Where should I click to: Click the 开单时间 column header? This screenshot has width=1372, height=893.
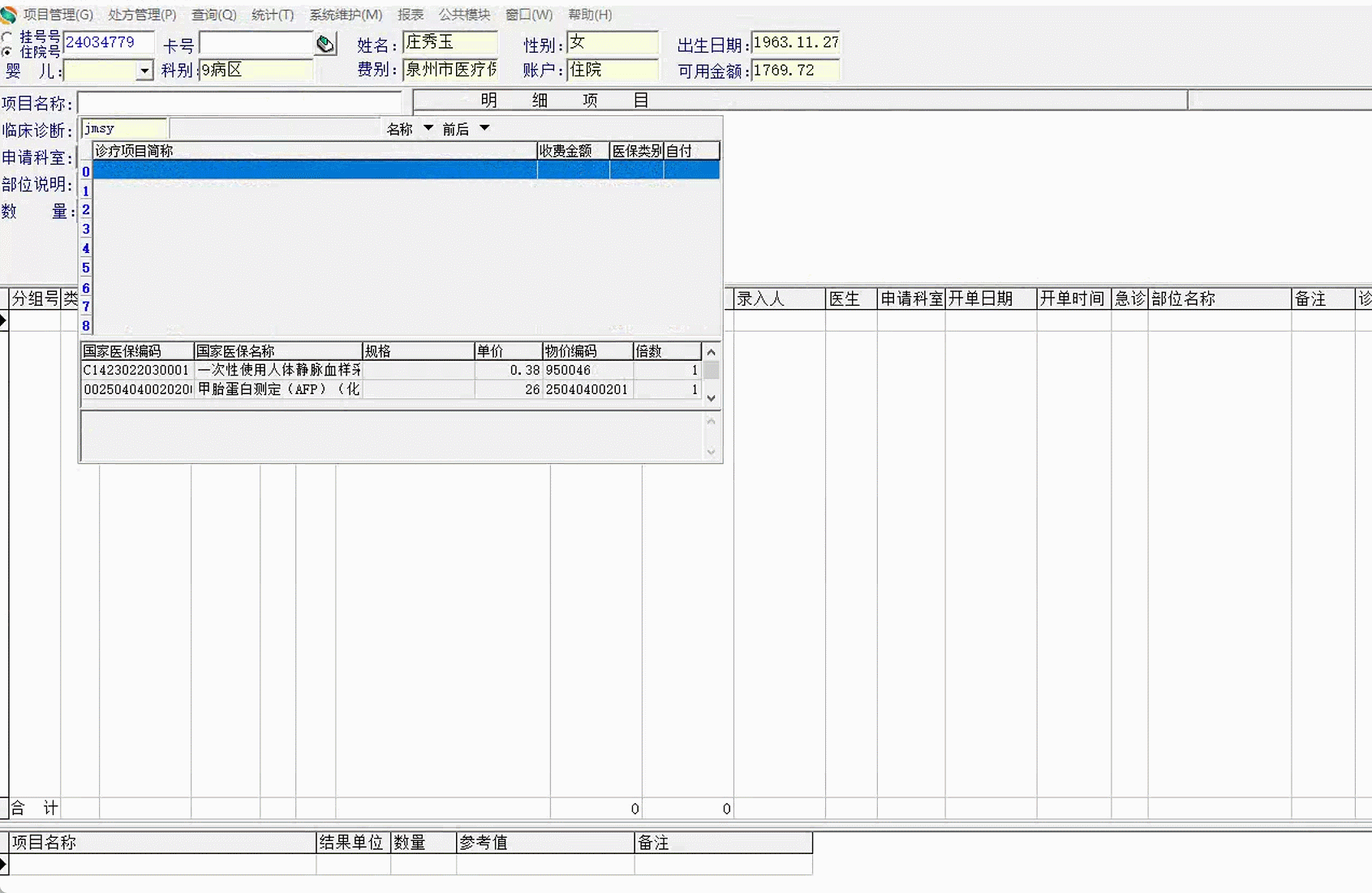coord(1073,298)
